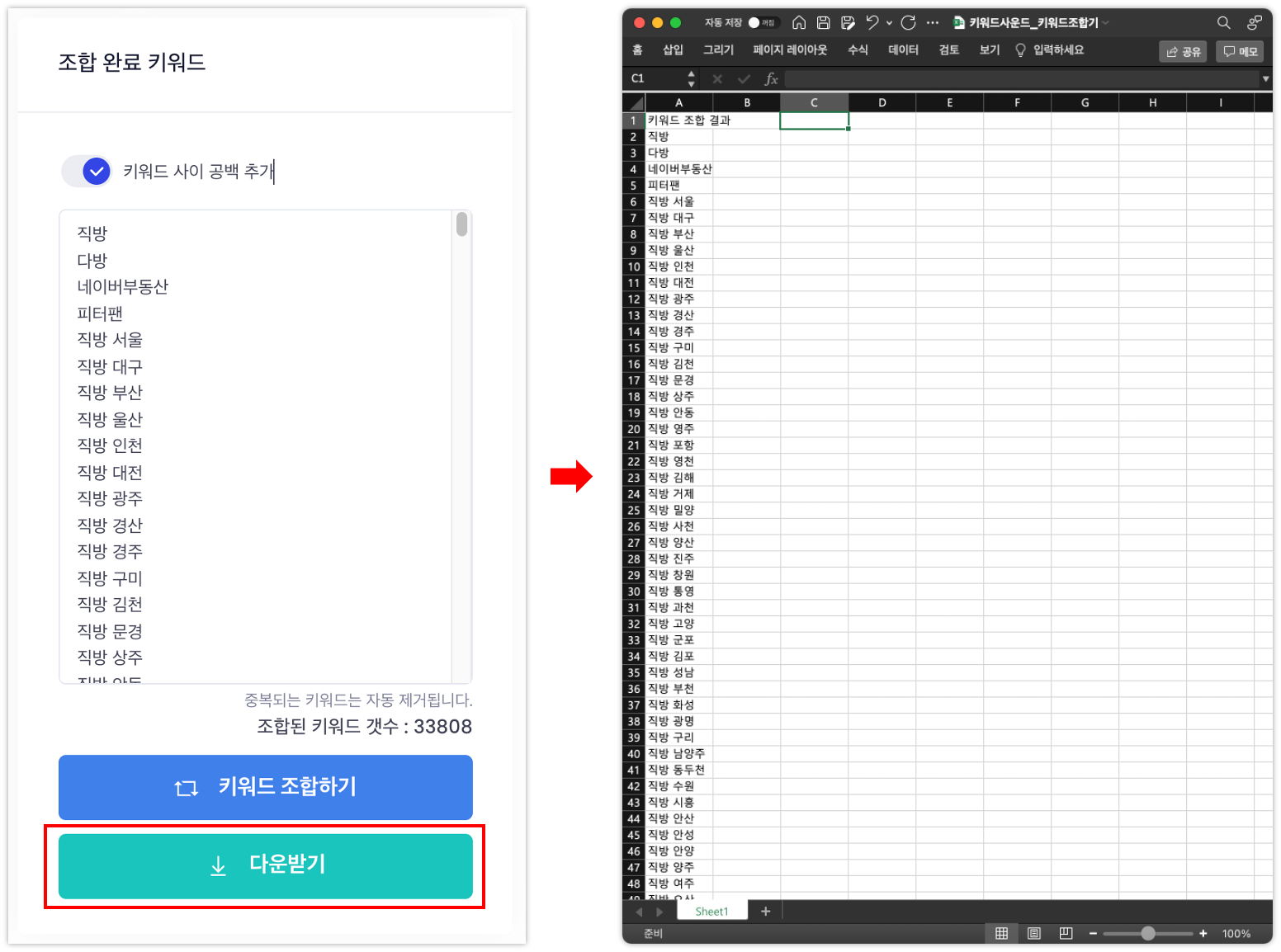Click the 조합된 키워드 갯수 count text
Screen dimensions: 1281x952
(x=365, y=726)
